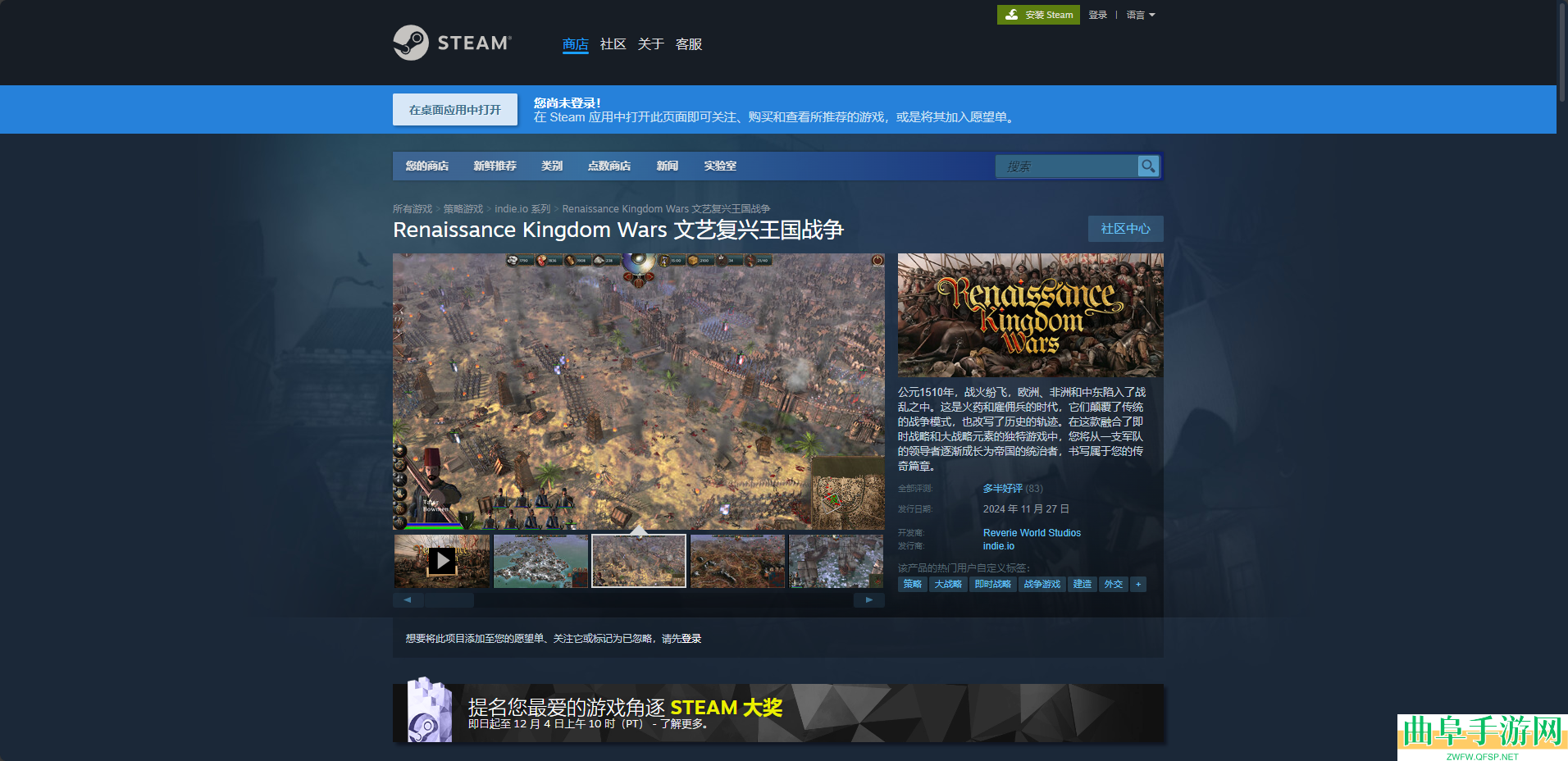
Task: Click the main gameplay screenshot
Action: (x=639, y=391)
